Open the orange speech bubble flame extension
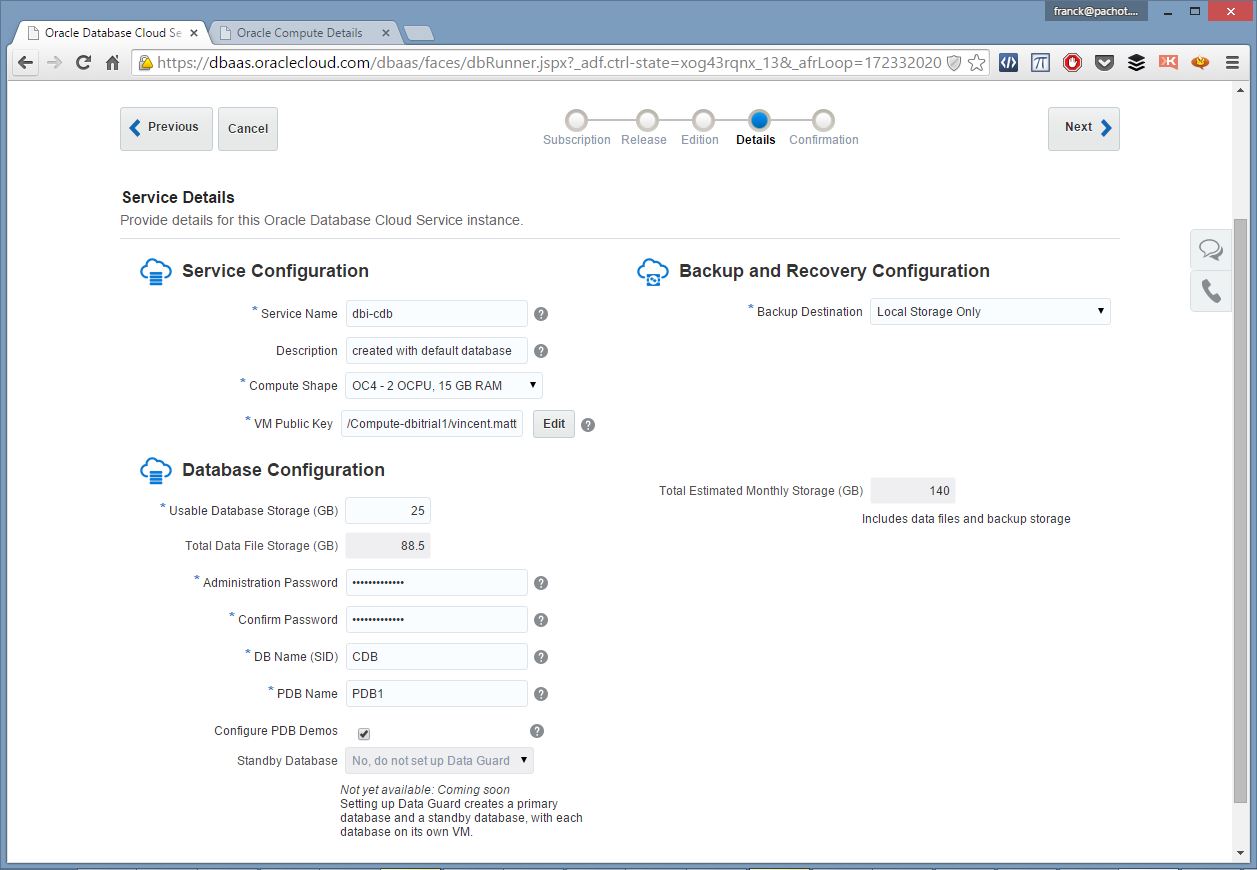The height and width of the screenshot is (870, 1257). [1200, 62]
